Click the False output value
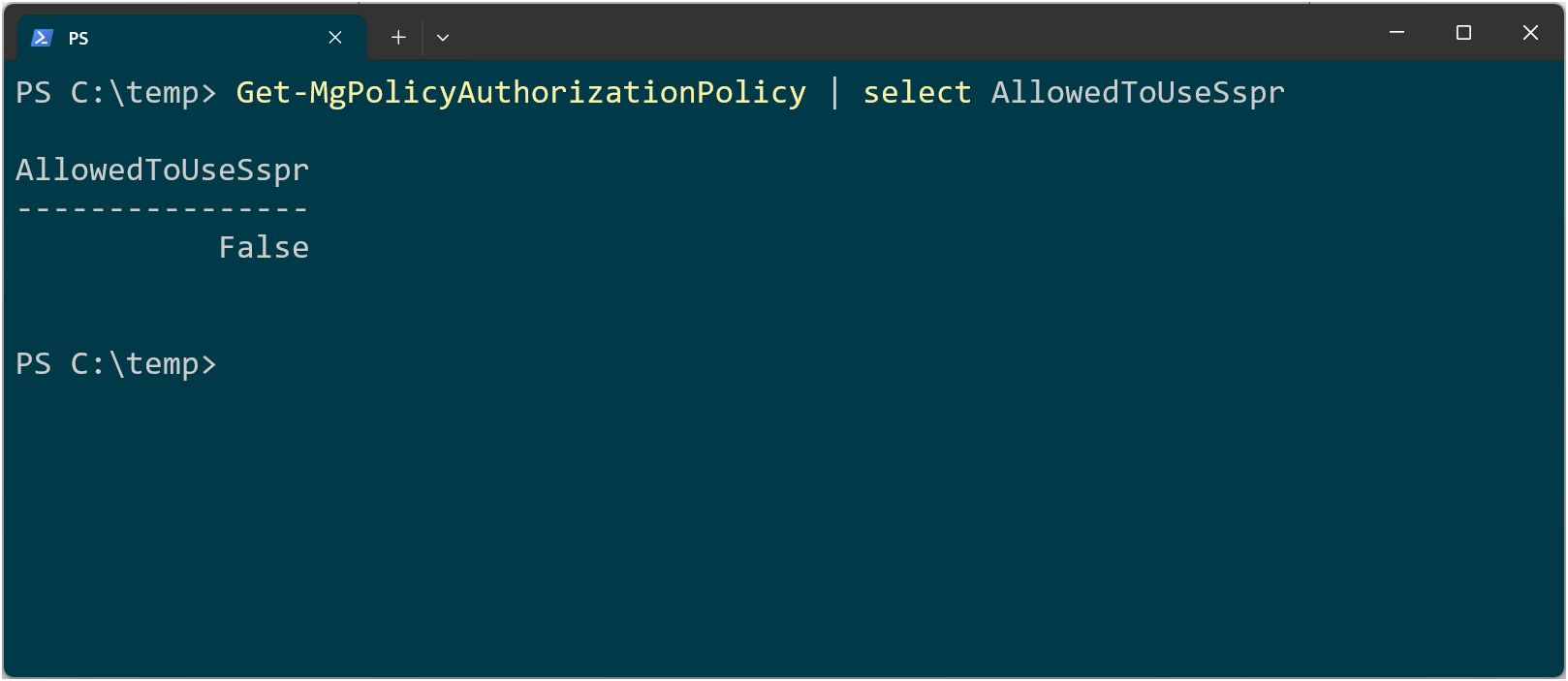The width and height of the screenshot is (1568, 681). (264, 248)
